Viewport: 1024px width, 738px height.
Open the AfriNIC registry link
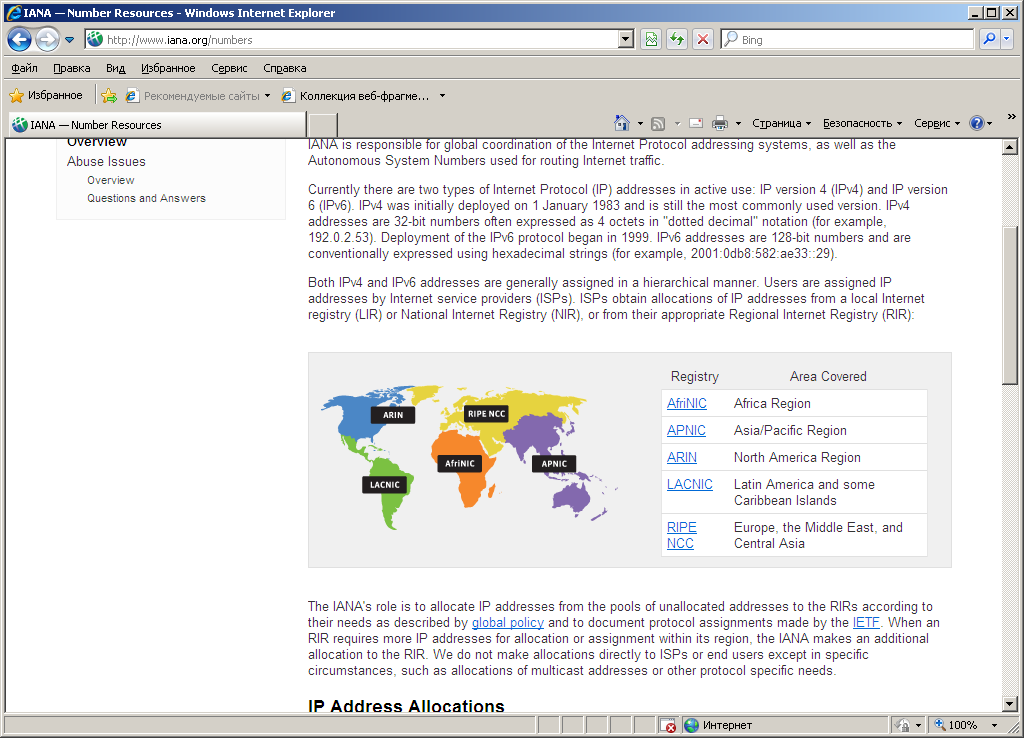click(x=686, y=404)
